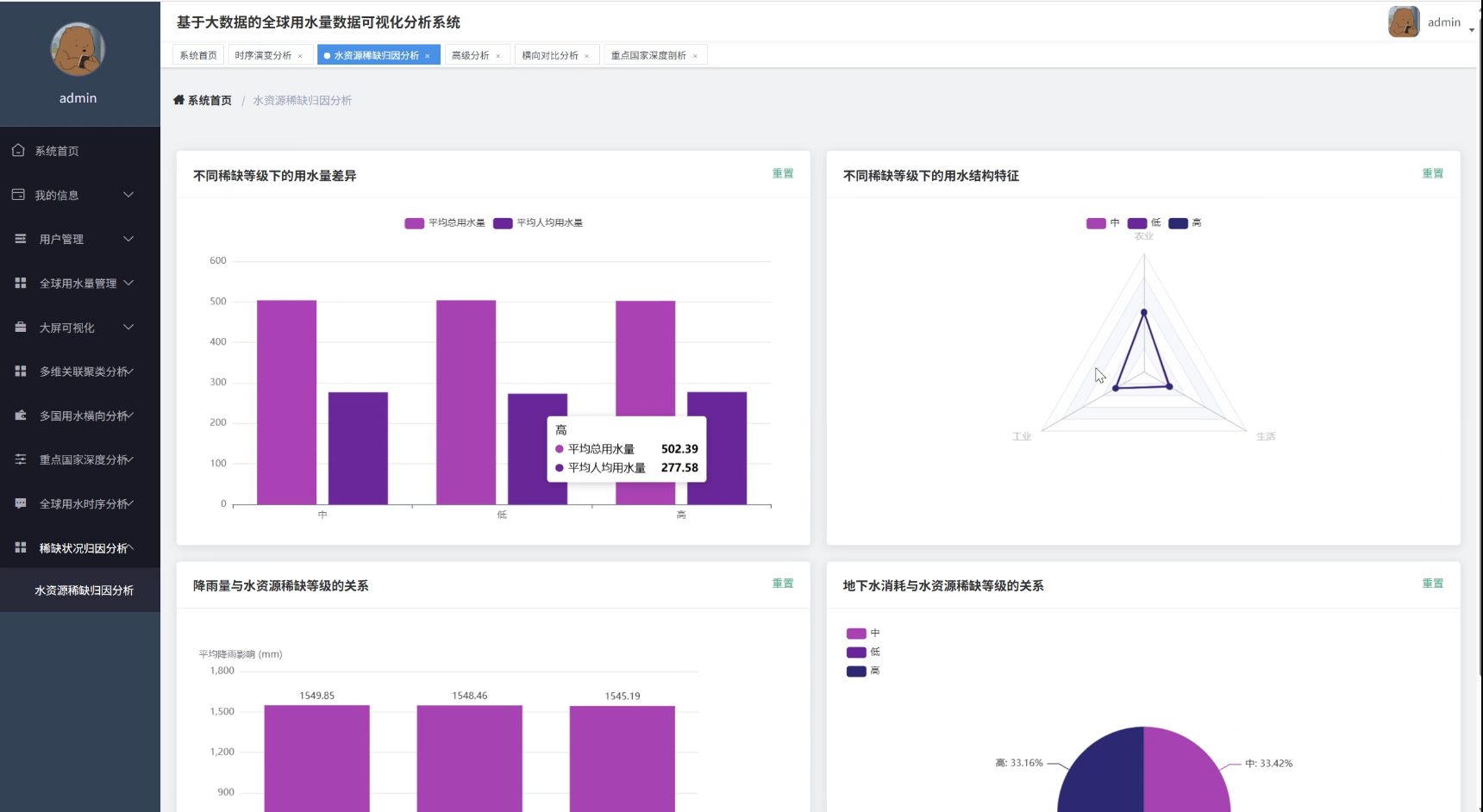The image size is (1483, 812).
Task: Click the home icon in the breadcrumb
Action: click(178, 100)
